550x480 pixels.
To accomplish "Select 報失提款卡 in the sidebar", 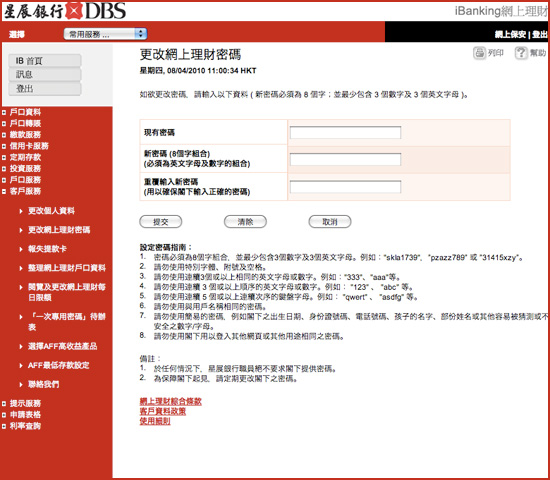I will coord(47,249).
